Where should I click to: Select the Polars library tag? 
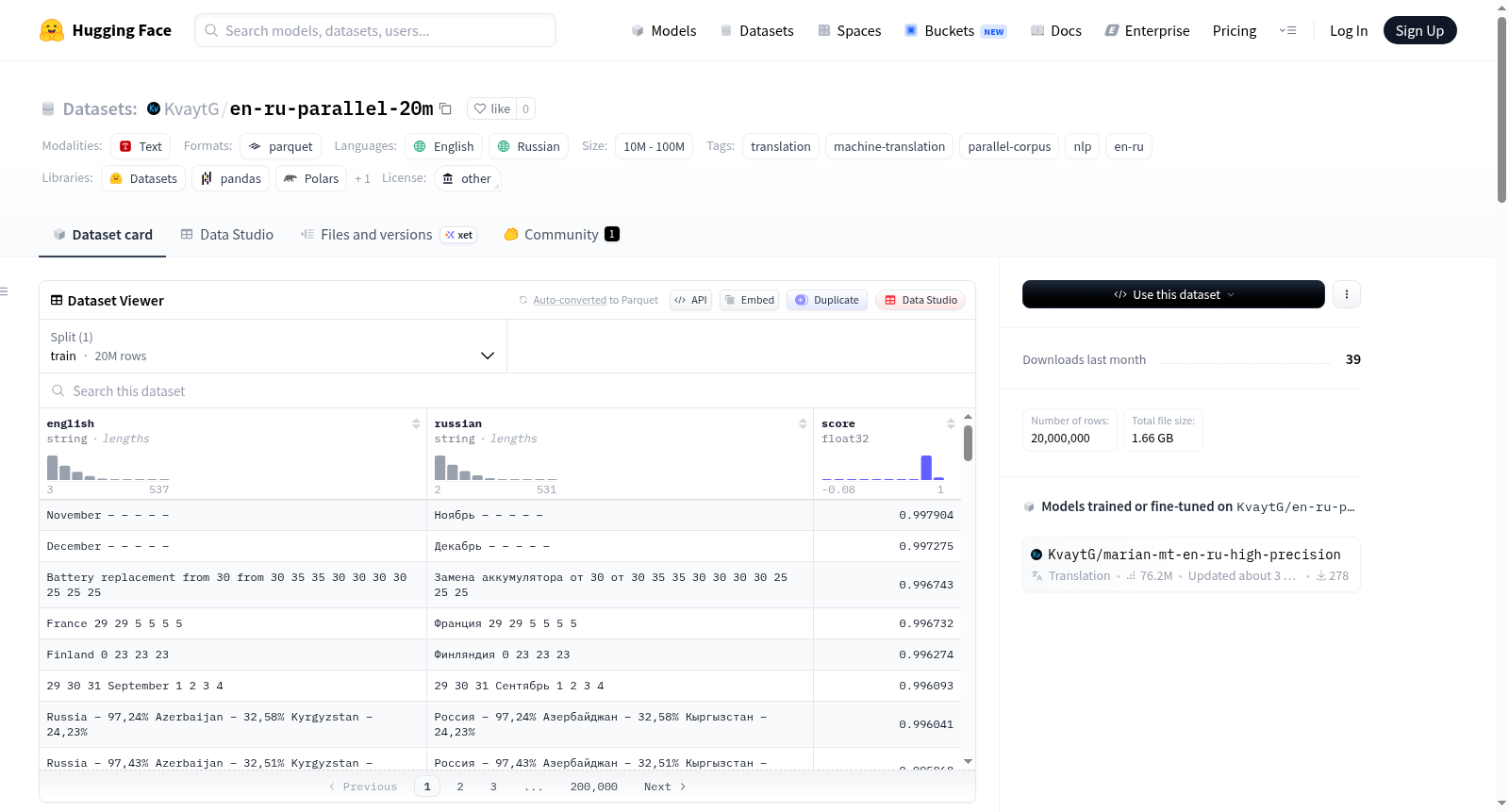point(311,178)
